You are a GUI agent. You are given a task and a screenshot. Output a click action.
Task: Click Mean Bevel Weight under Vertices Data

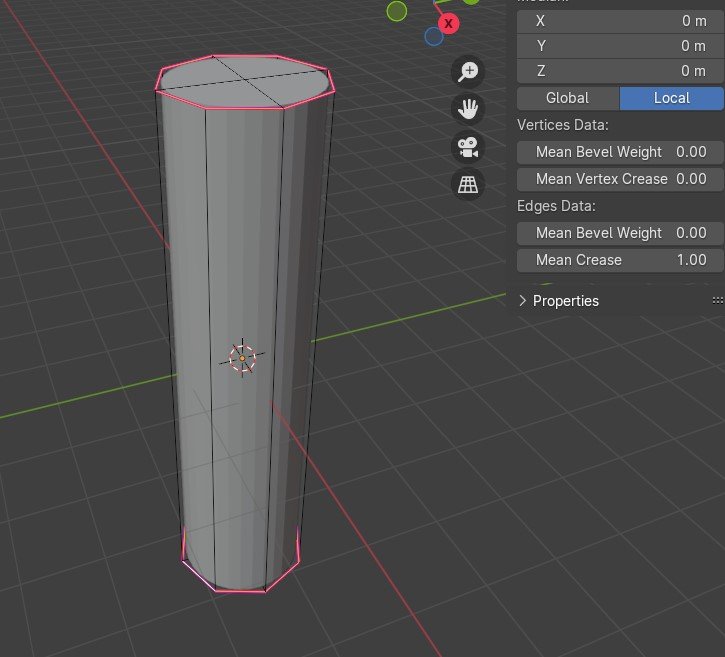pyautogui.click(x=619, y=152)
